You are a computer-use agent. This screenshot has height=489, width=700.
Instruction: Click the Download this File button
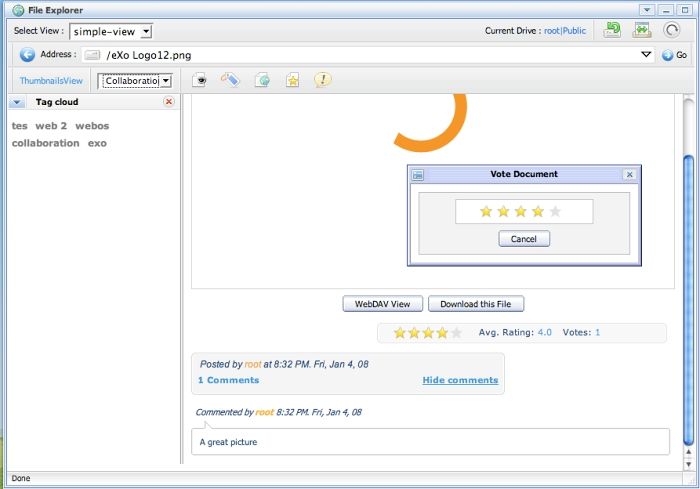pos(475,304)
